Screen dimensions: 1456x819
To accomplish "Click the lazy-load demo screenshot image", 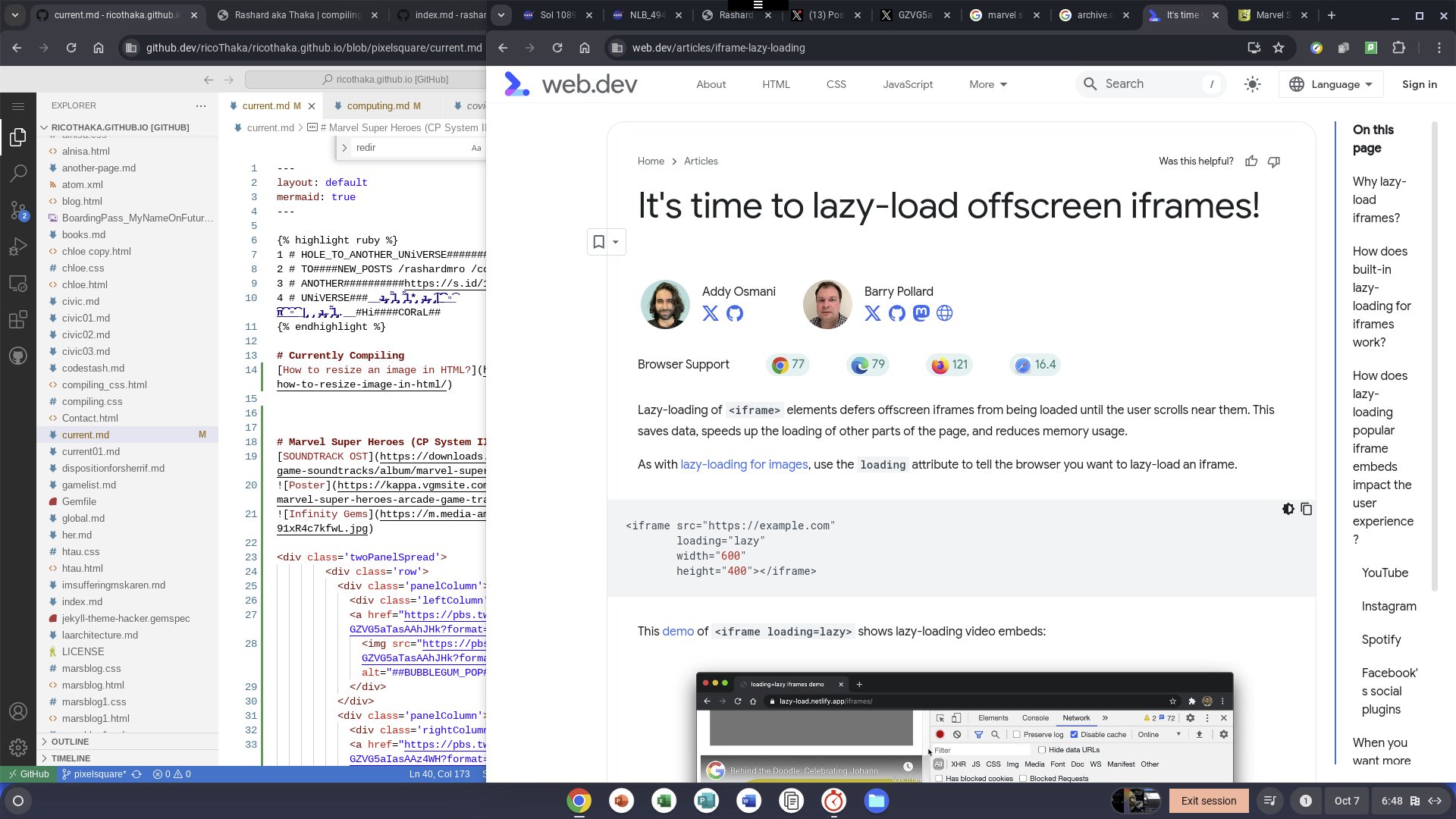I will [x=964, y=726].
